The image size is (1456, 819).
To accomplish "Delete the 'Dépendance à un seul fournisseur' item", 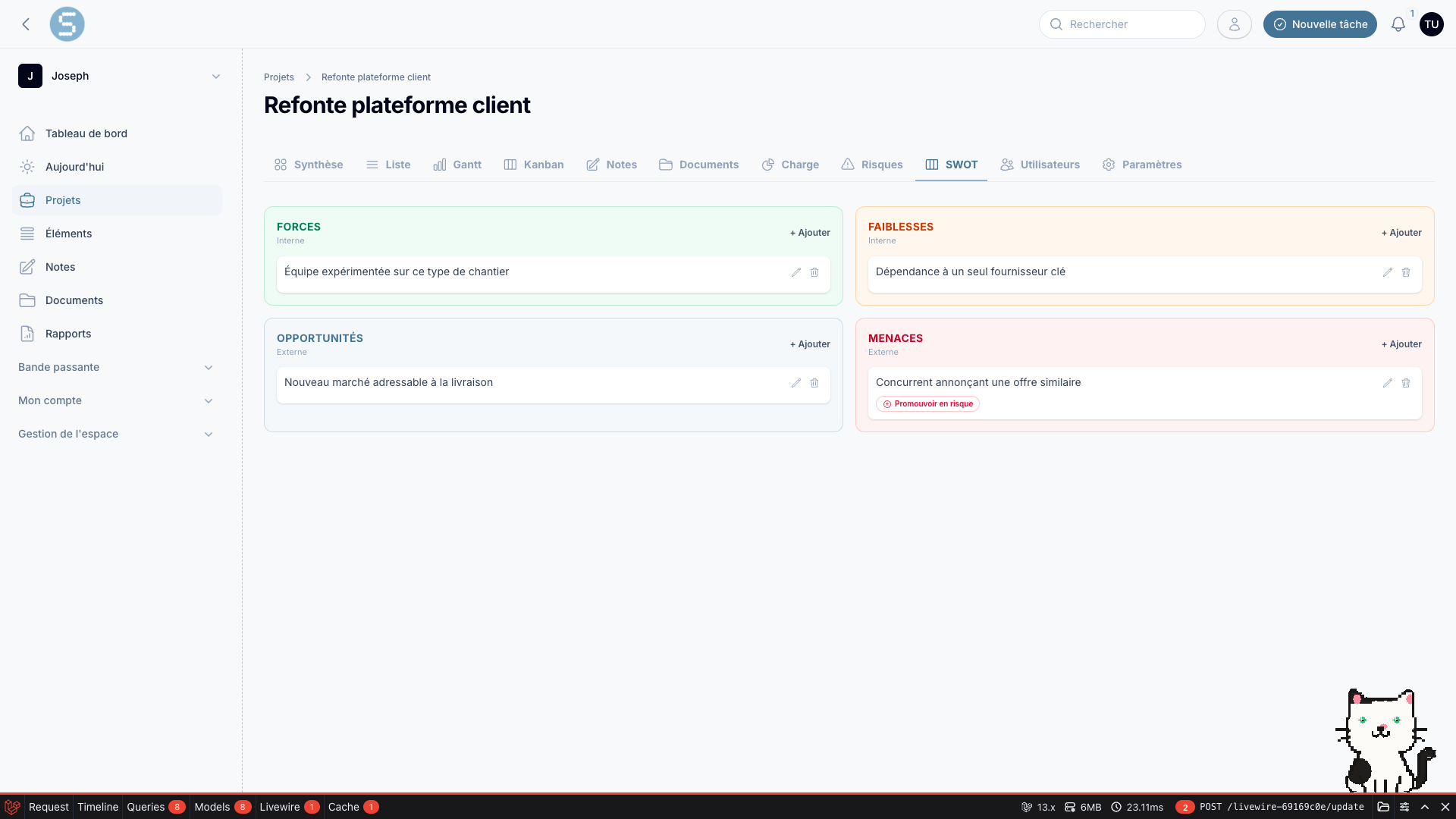I will 1405,272.
